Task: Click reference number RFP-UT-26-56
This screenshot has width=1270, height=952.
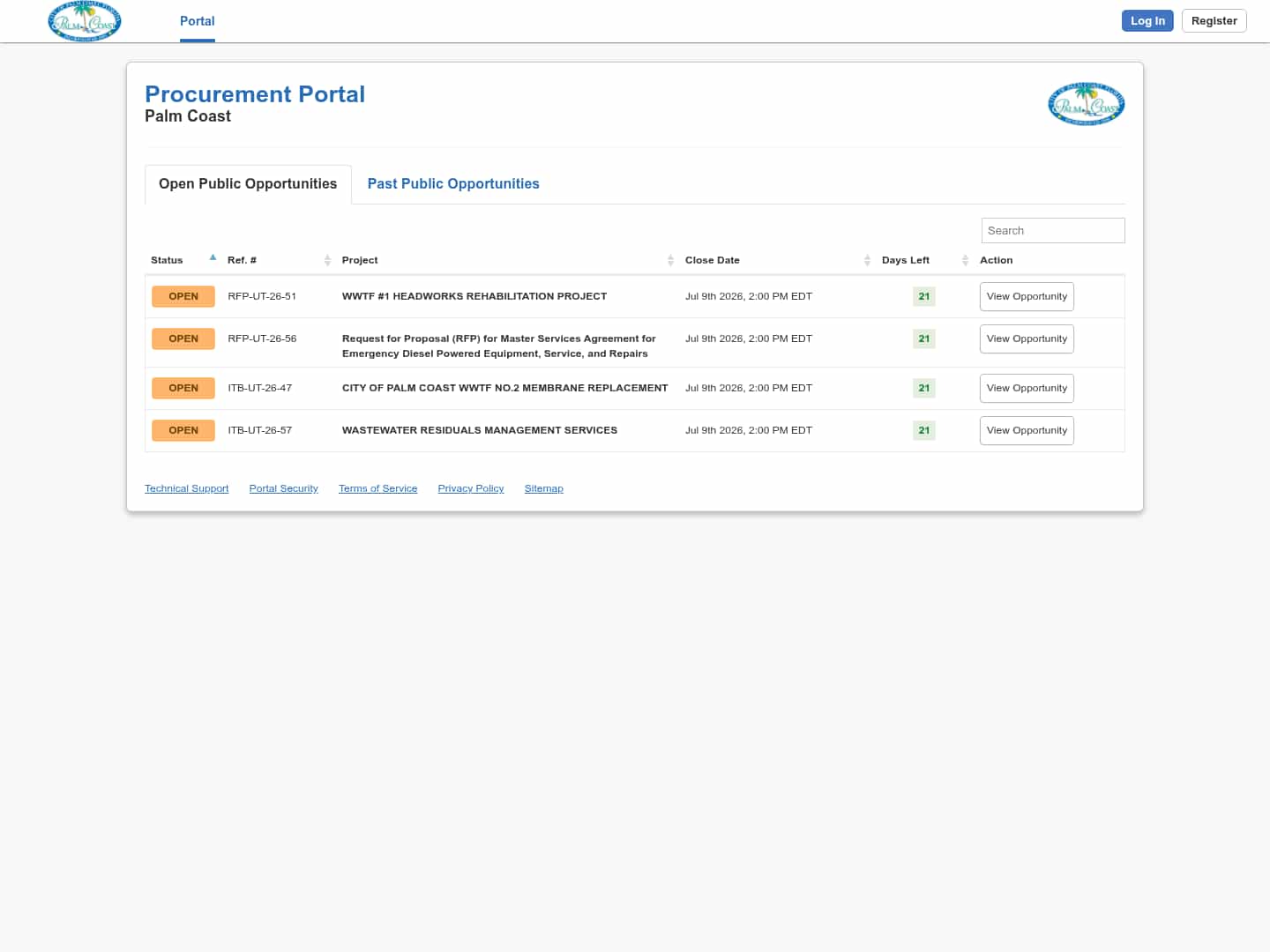Action: [262, 338]
